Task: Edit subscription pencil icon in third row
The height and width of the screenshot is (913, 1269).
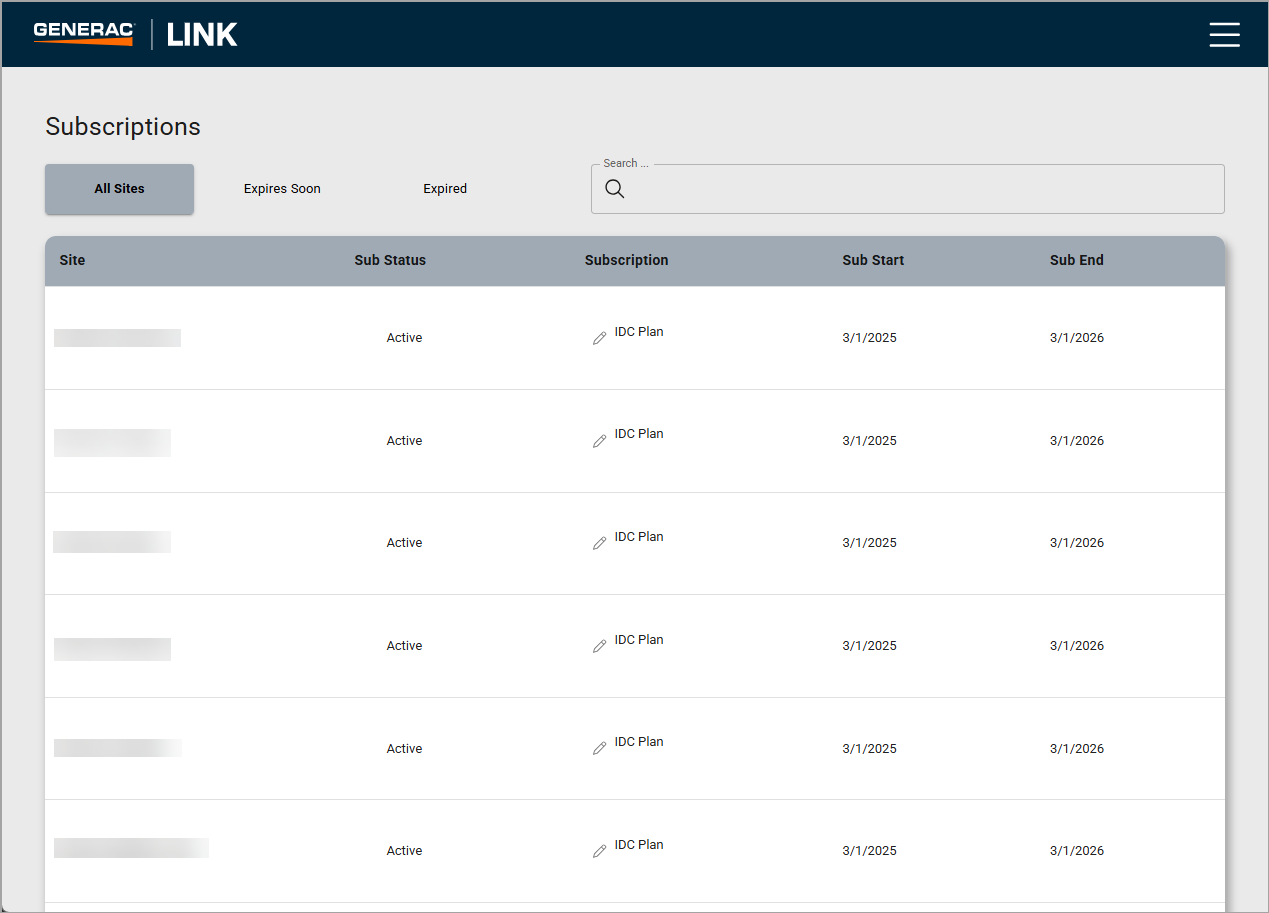Action: pyautogui.click(x=599, y=544)
